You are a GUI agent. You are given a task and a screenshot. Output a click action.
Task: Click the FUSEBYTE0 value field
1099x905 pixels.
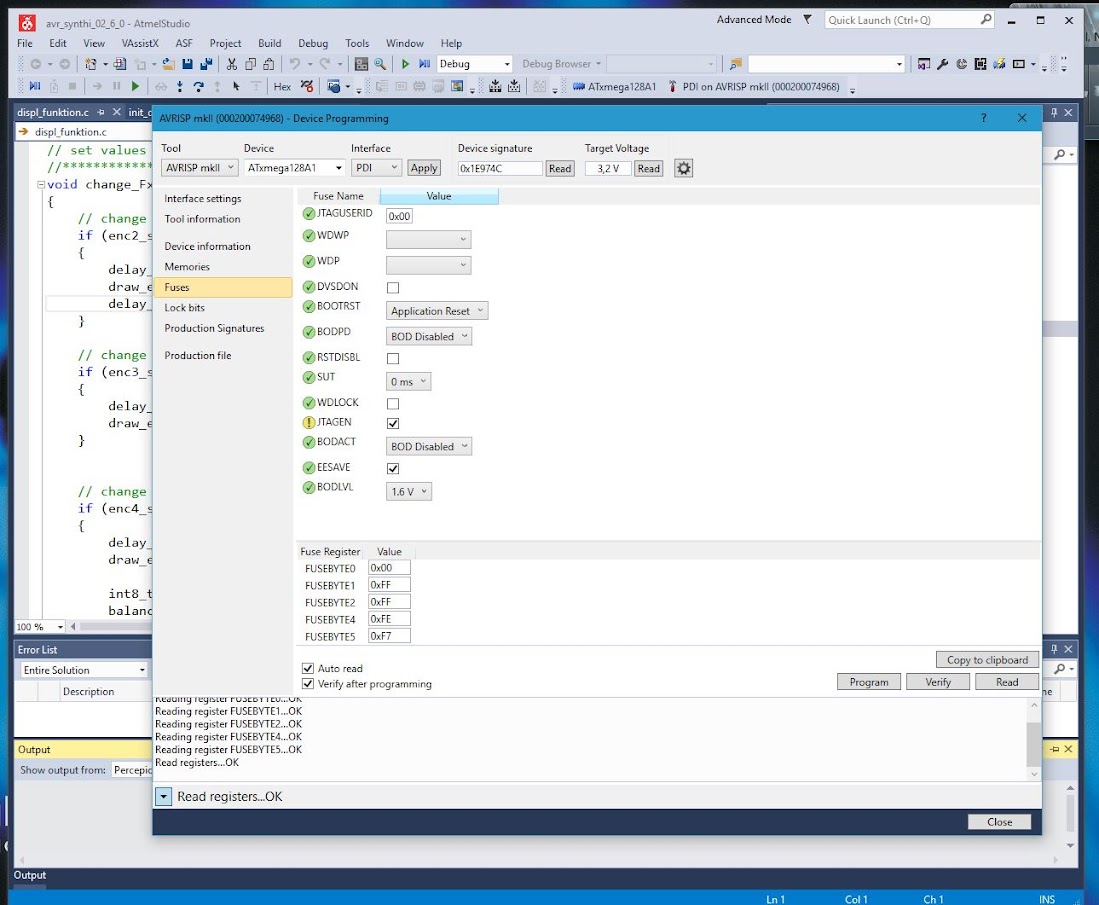(389, 568)
